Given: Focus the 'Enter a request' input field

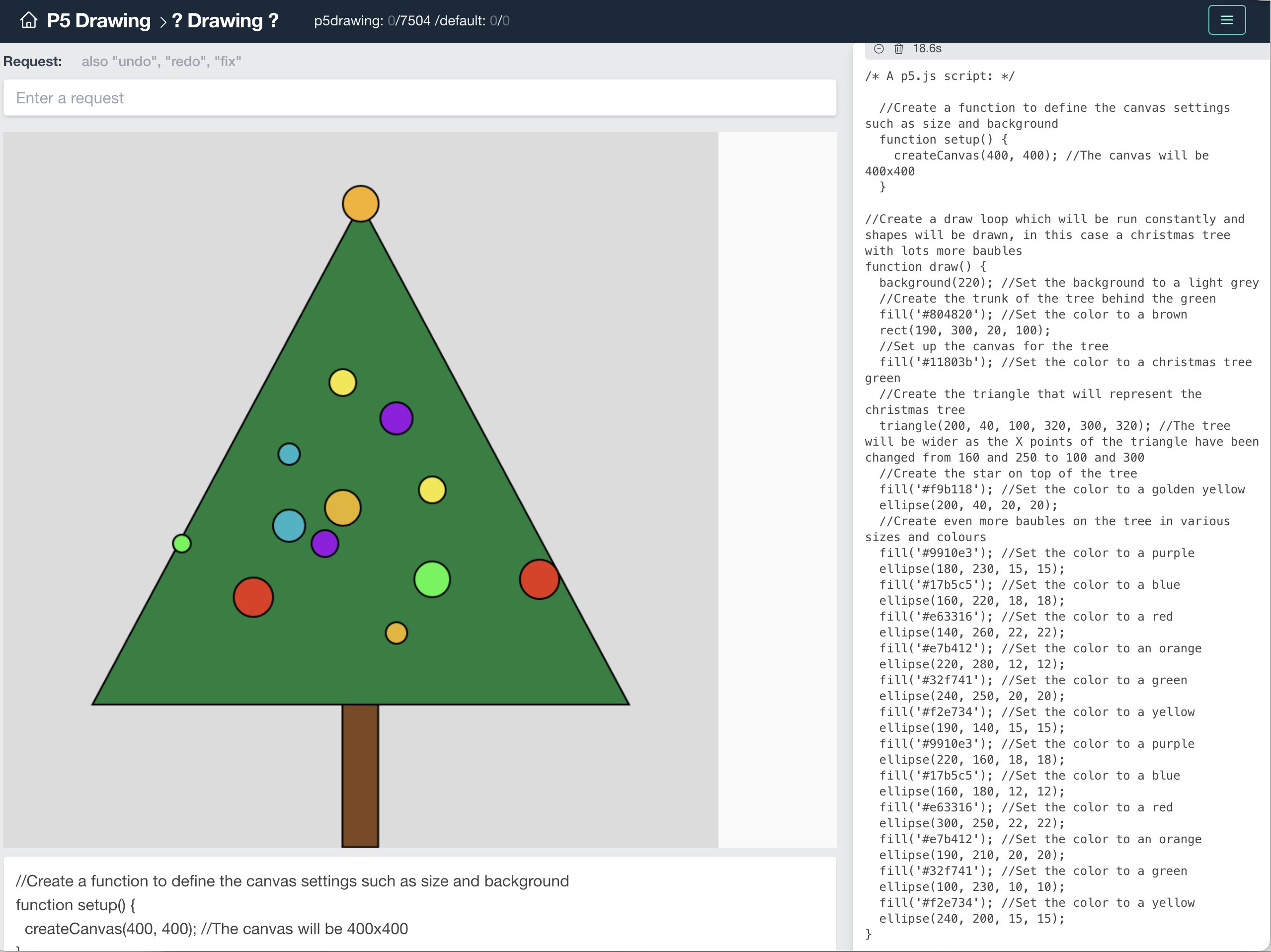Looking at the screenshot, I should coord(419,98).
